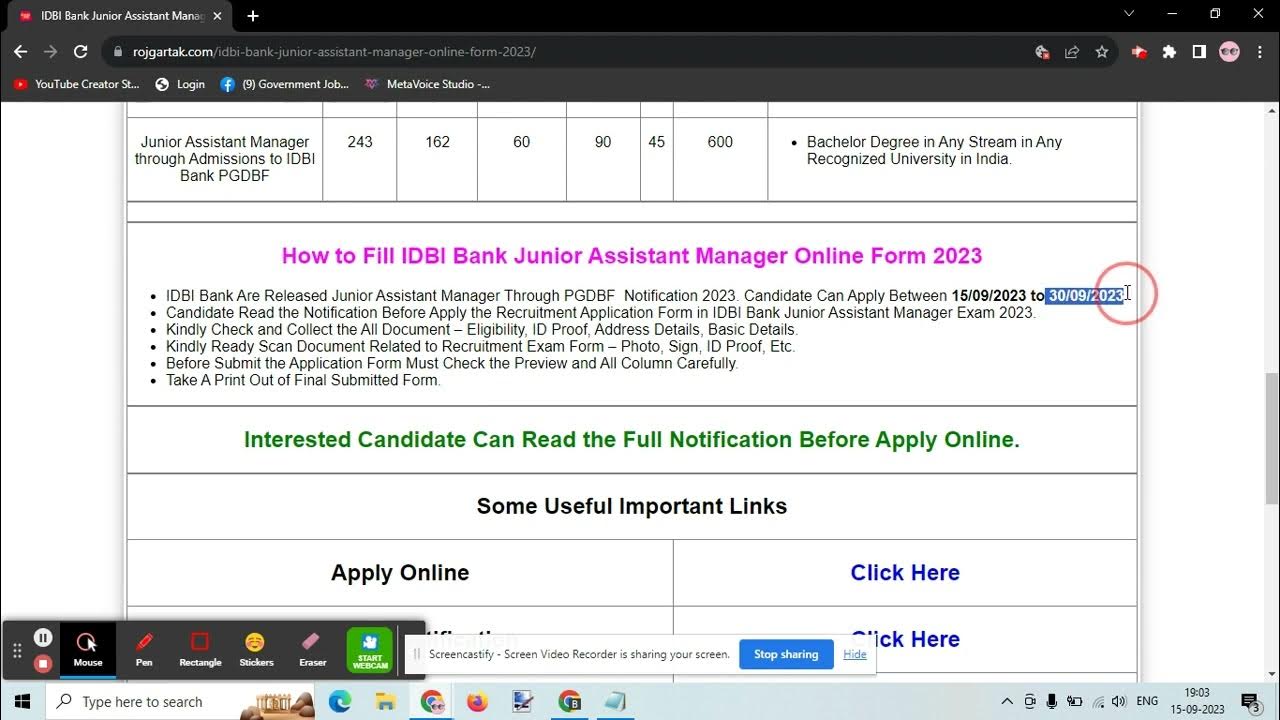The image size is (1280, 720).
Task: Open a new browser tab
Action: [x=253, y=16]
